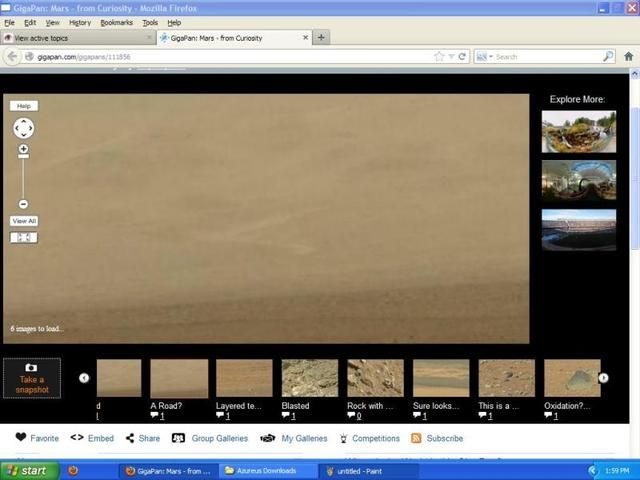Bookmark page with the star icon

(x=439, y=56)
